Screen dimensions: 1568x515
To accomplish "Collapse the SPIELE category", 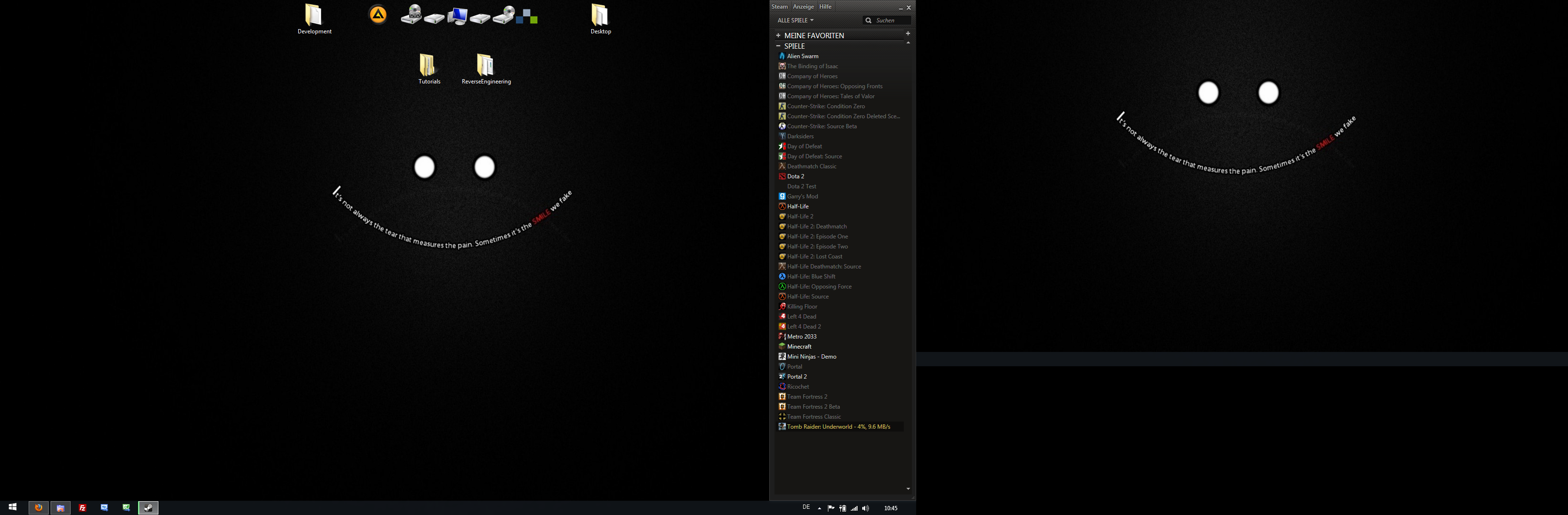I will pyautogui.click(x=778, y=46).
